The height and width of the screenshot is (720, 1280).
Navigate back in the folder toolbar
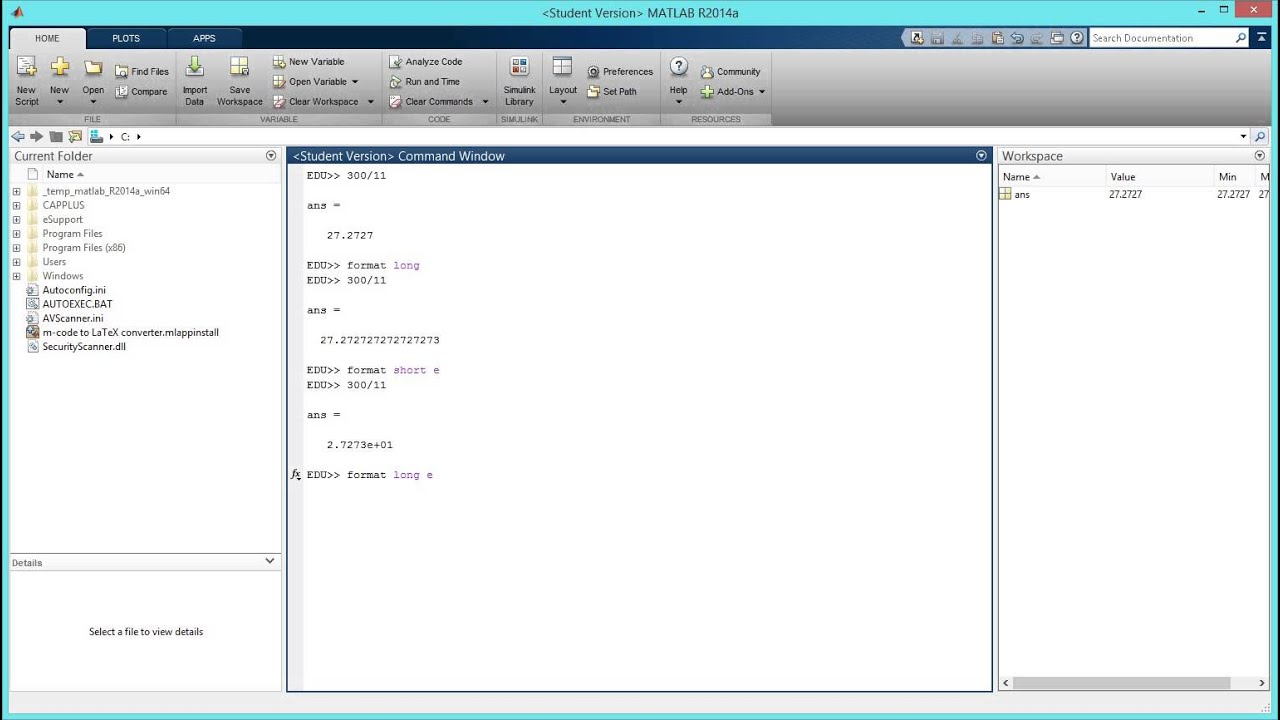point(17,136)
